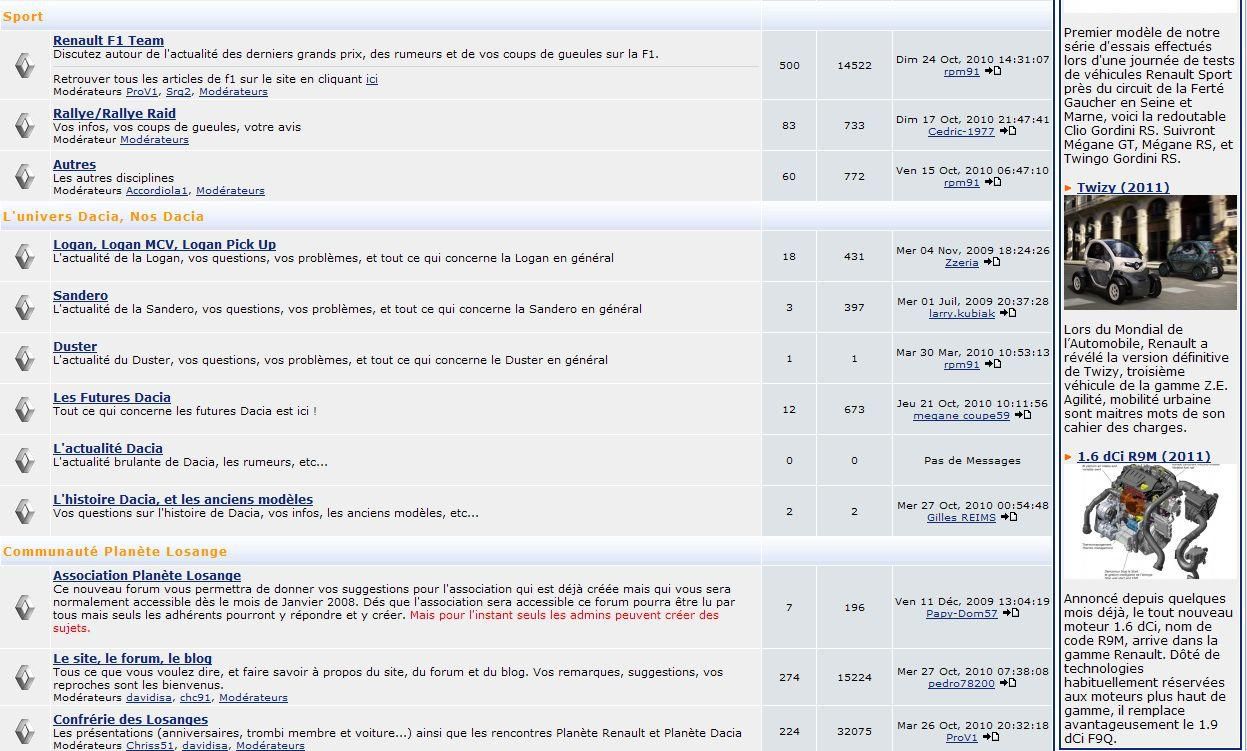Click Renault logo icon beside Rallye/Rallye Raid

pos(25,125)
